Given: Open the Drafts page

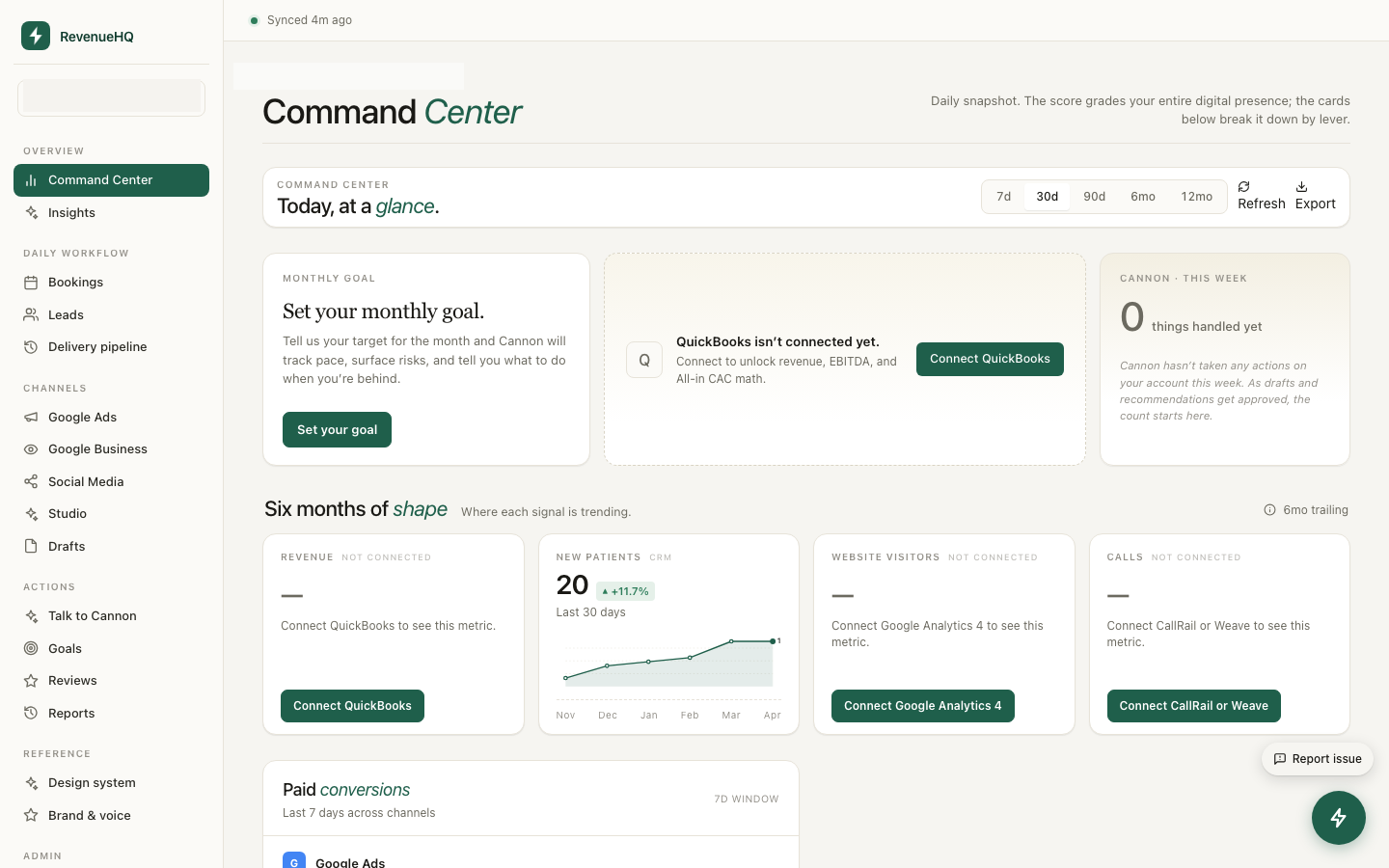Looking at the screenshot, I should [x=111, y=547].
